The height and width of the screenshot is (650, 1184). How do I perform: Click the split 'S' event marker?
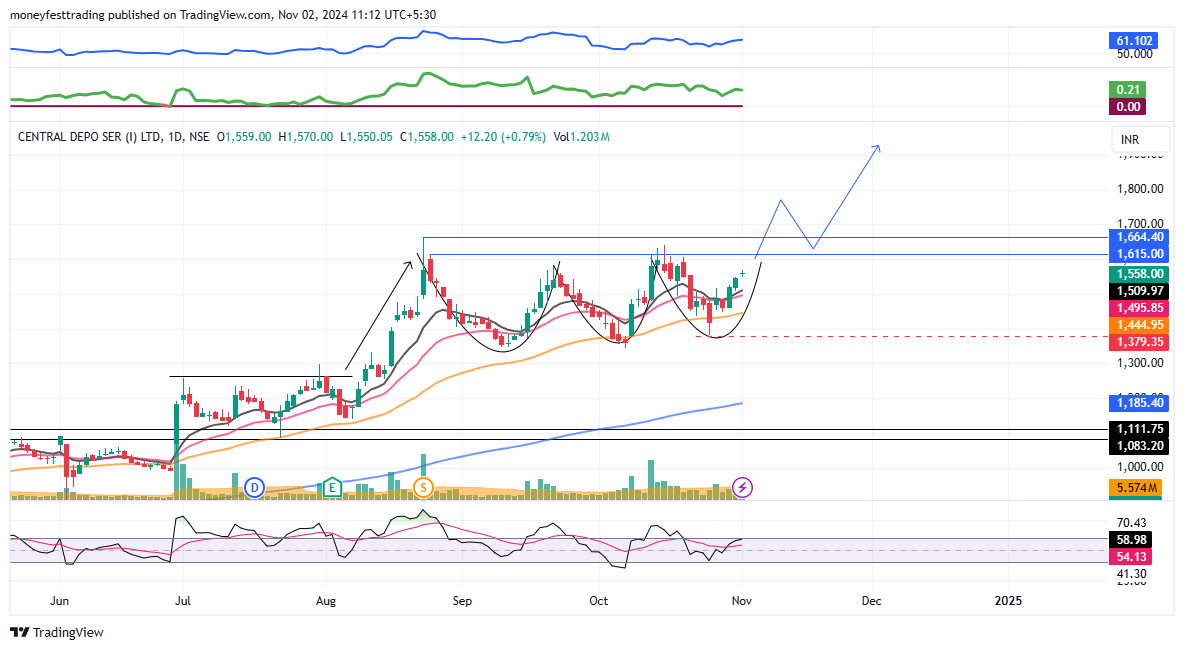coord(423,488)
